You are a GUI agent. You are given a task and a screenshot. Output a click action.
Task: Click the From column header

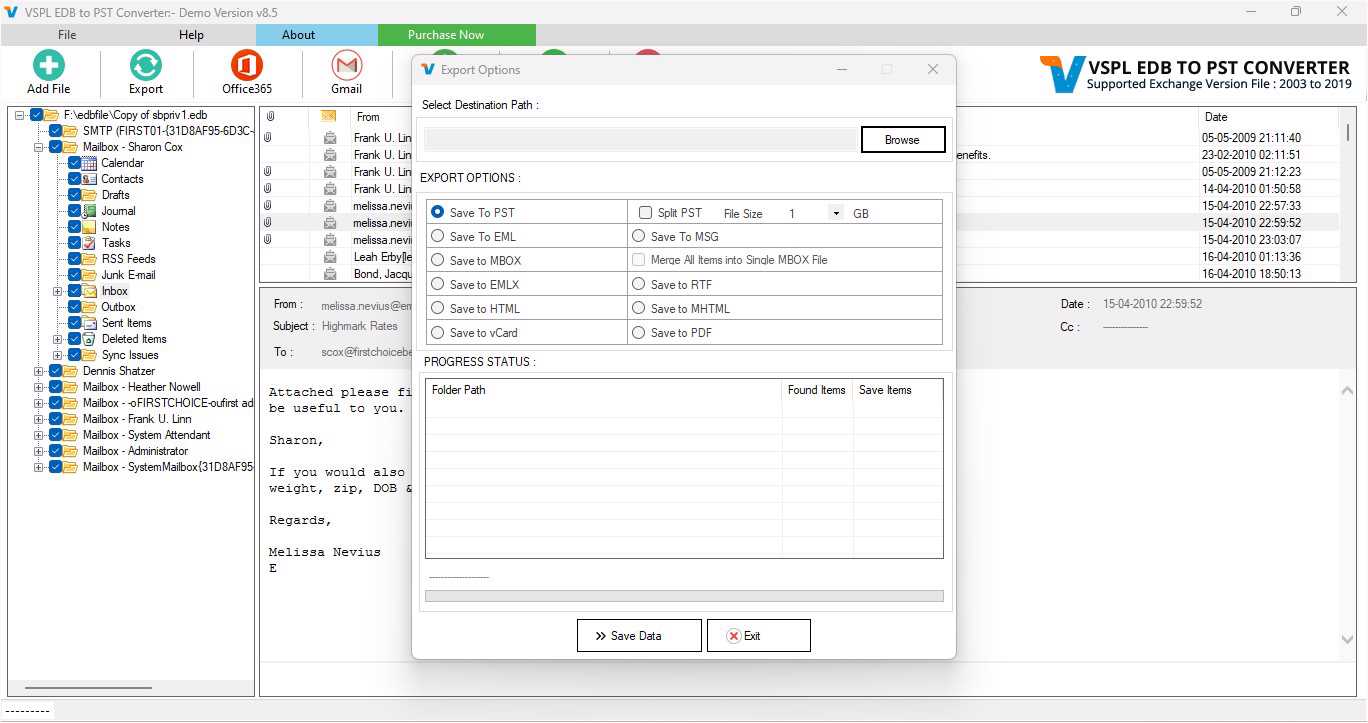pyautogui.click(x=368, y=117)
